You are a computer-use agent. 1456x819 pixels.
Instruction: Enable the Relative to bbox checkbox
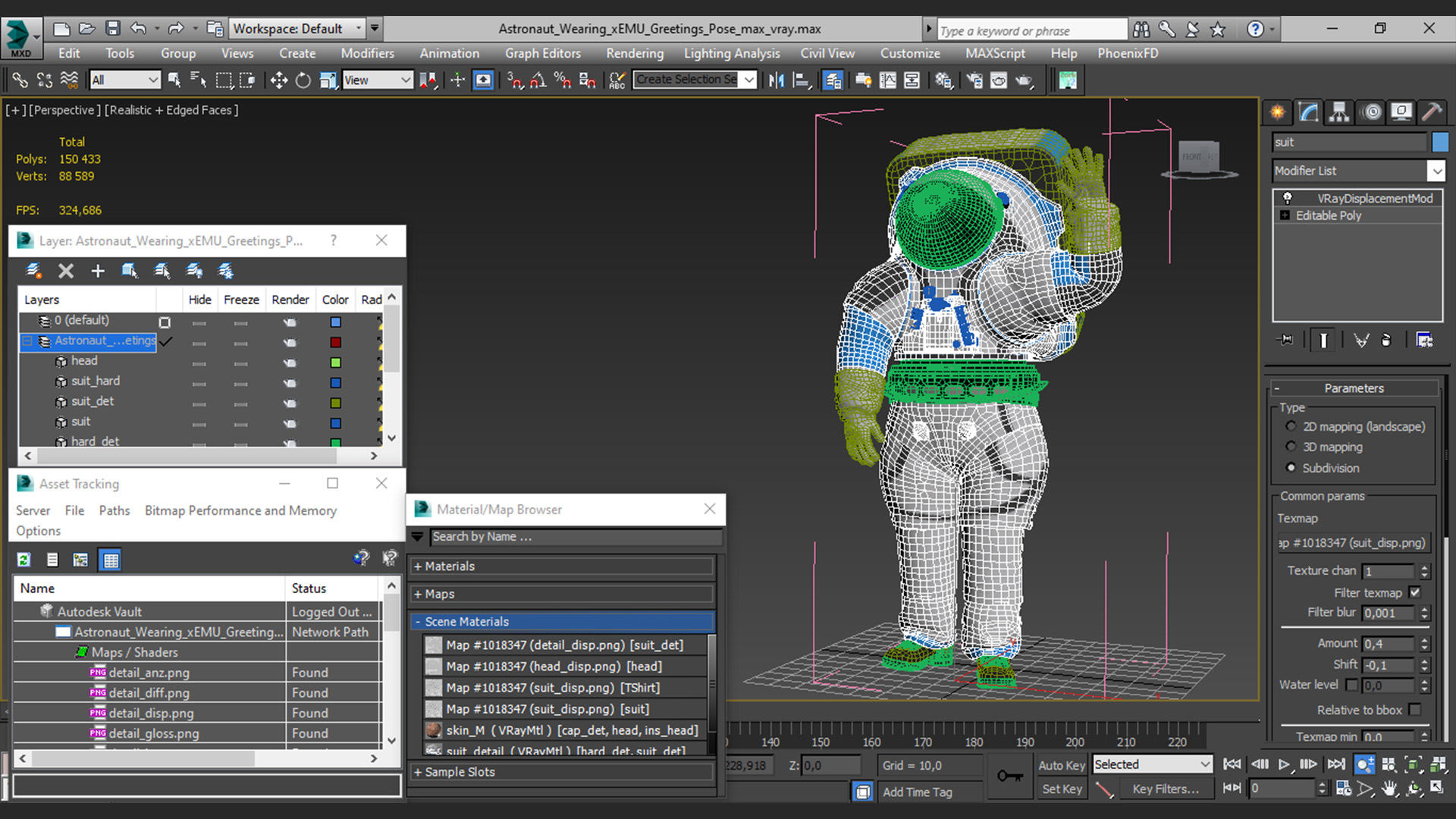coord(1414,710)
